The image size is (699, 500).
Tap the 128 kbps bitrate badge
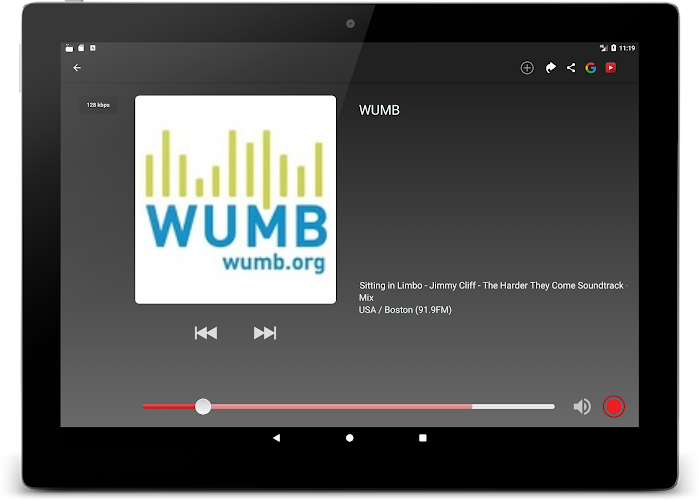click(x=98, y=105)
